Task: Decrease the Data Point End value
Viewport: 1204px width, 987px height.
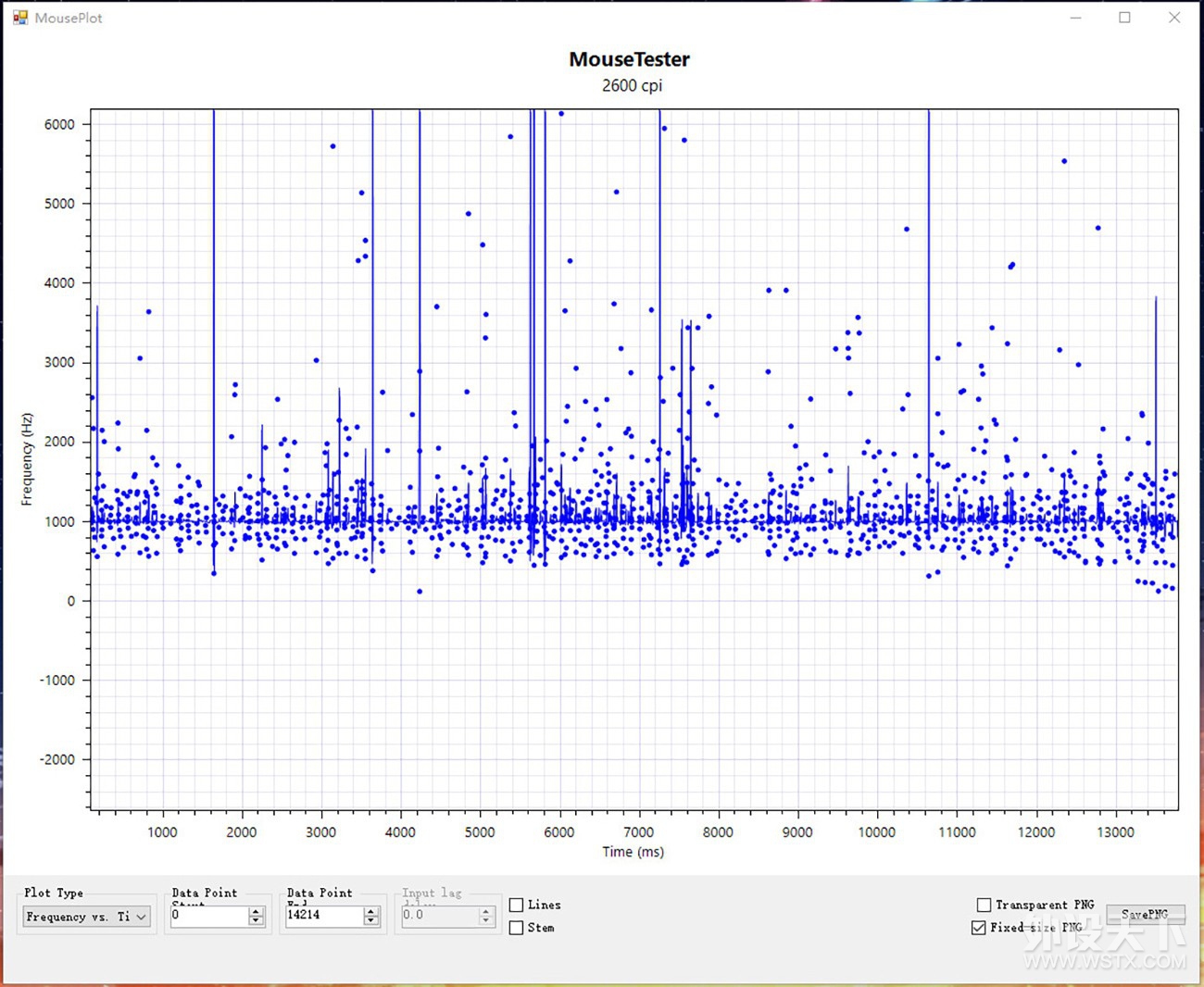Action: point(371,921)
